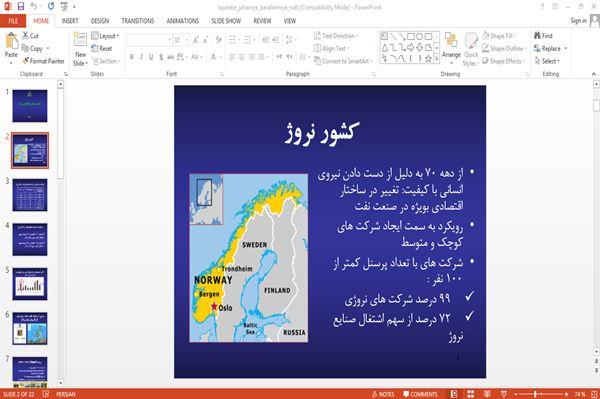This screenshot has width=600, height=399.
Task: Align text left in paragraph
Action: (232, 57)
